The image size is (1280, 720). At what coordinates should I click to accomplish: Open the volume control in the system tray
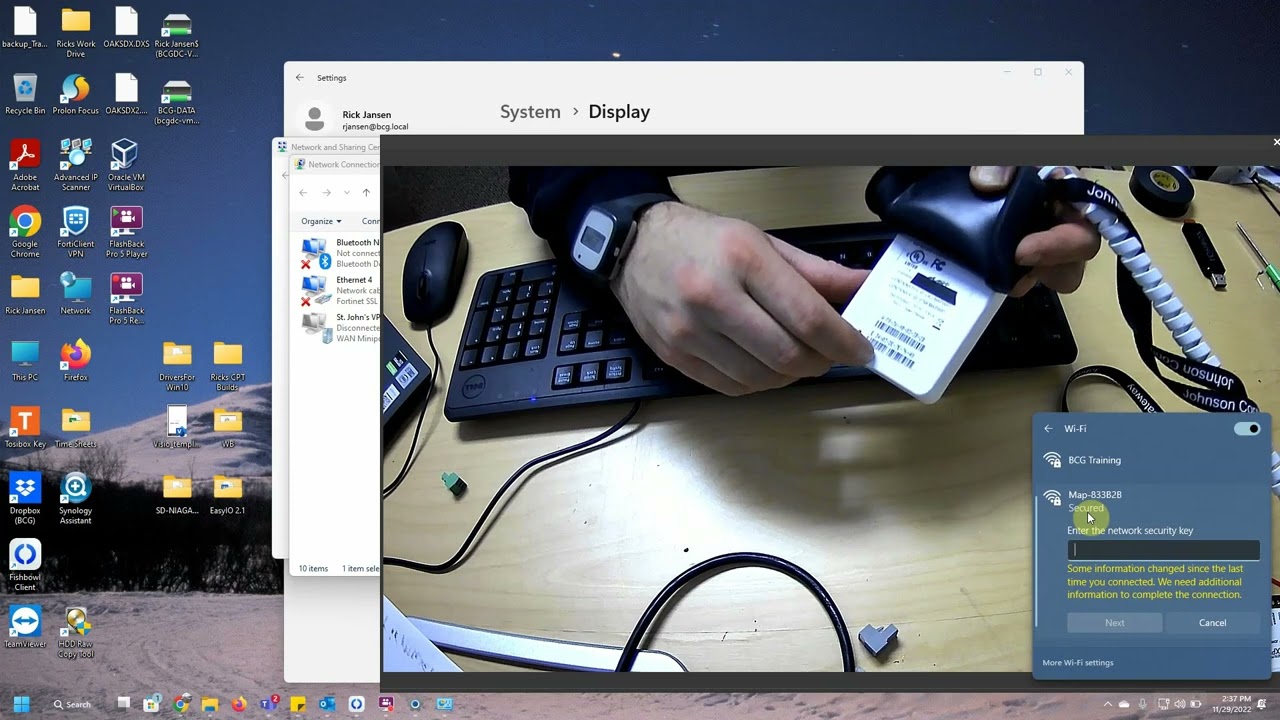point(1180,704)
